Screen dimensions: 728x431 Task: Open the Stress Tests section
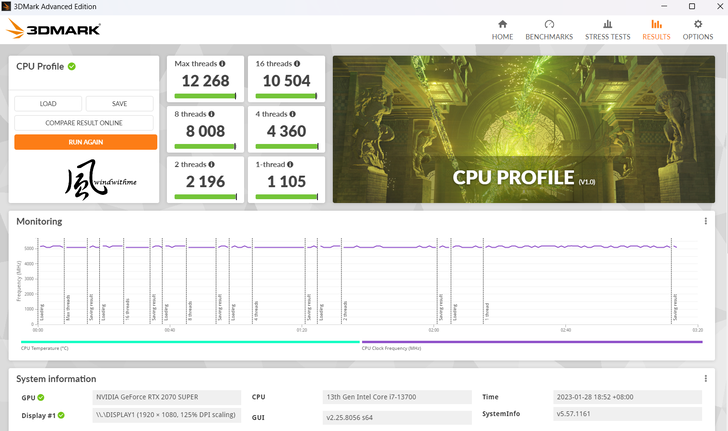[x=607, y=29]
